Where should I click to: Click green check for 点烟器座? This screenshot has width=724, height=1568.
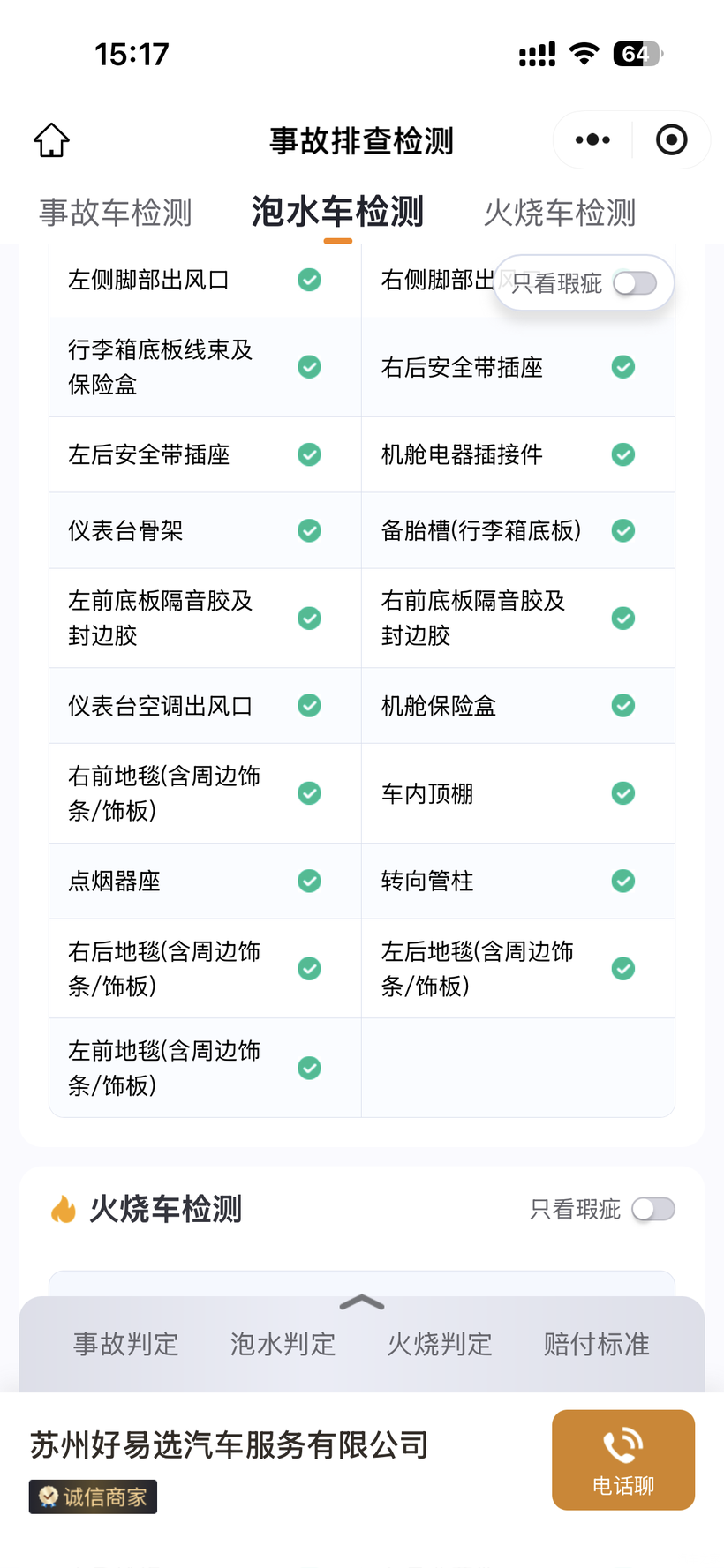coord(309,881)
